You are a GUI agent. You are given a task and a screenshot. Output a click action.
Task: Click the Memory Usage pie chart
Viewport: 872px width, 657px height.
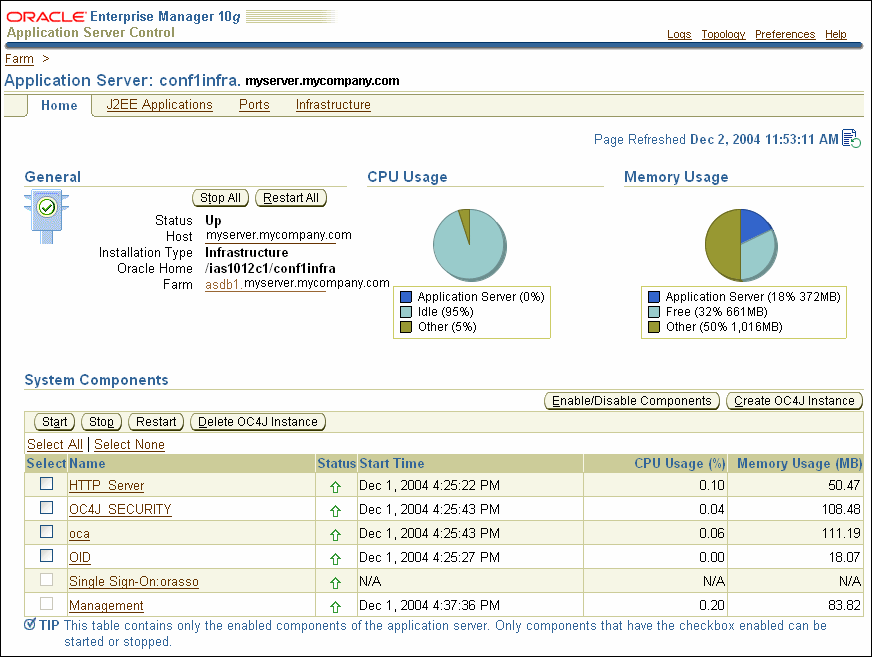click(741, 245)
